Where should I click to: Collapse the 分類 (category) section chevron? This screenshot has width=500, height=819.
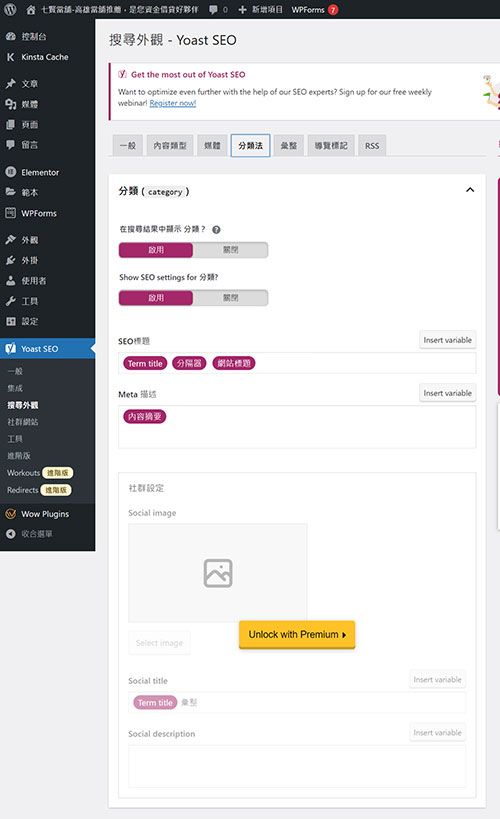(x=470, y=190)
